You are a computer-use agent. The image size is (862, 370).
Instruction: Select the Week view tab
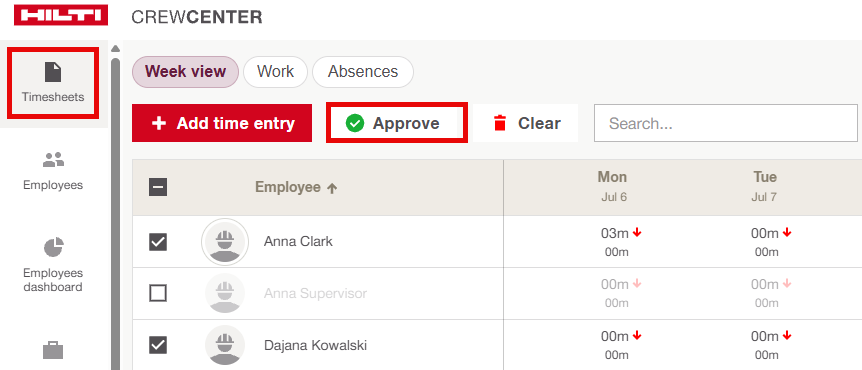click(185, 72)
